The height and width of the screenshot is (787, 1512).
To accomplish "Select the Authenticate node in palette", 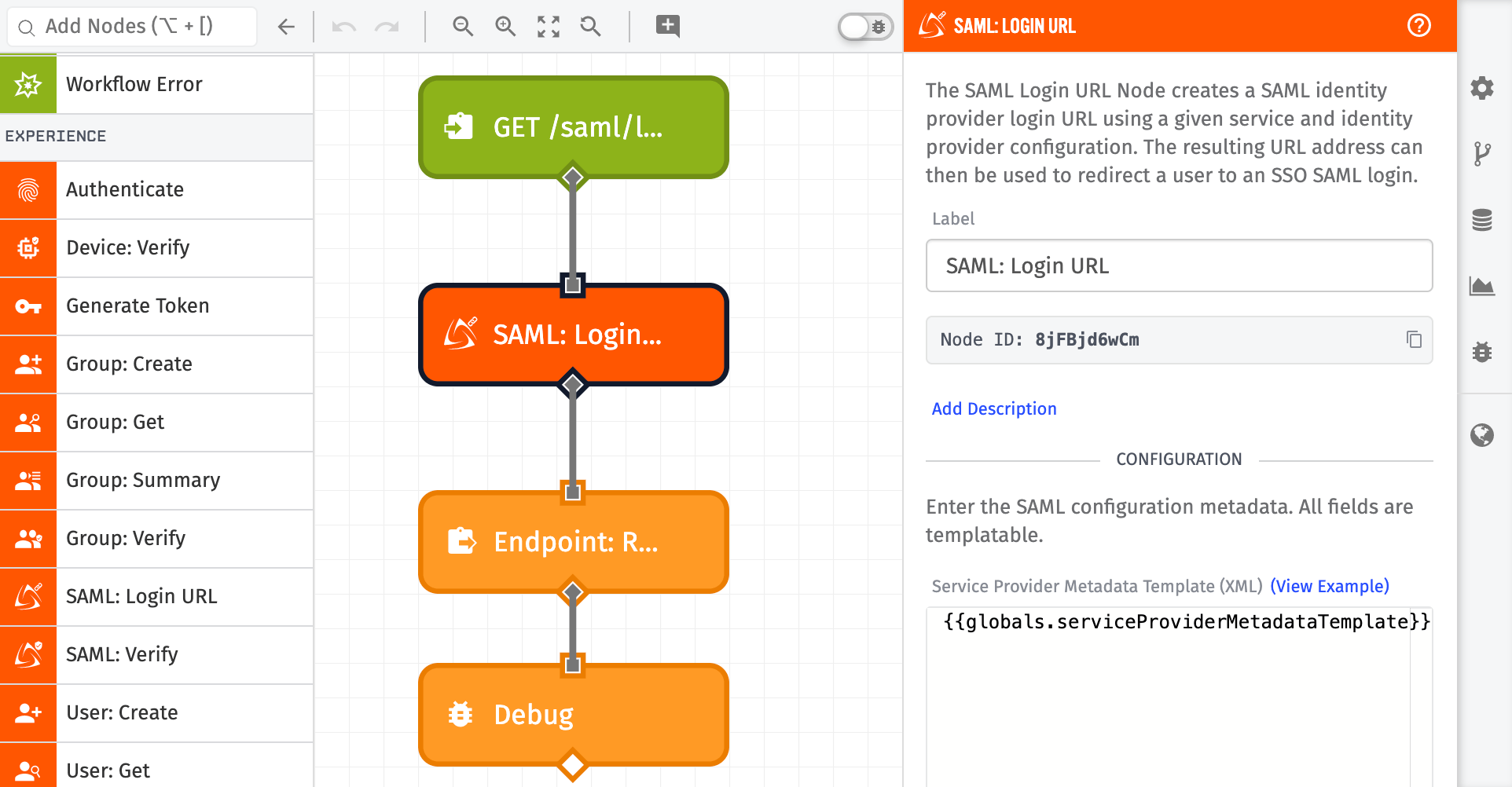I will click(156, 189).
